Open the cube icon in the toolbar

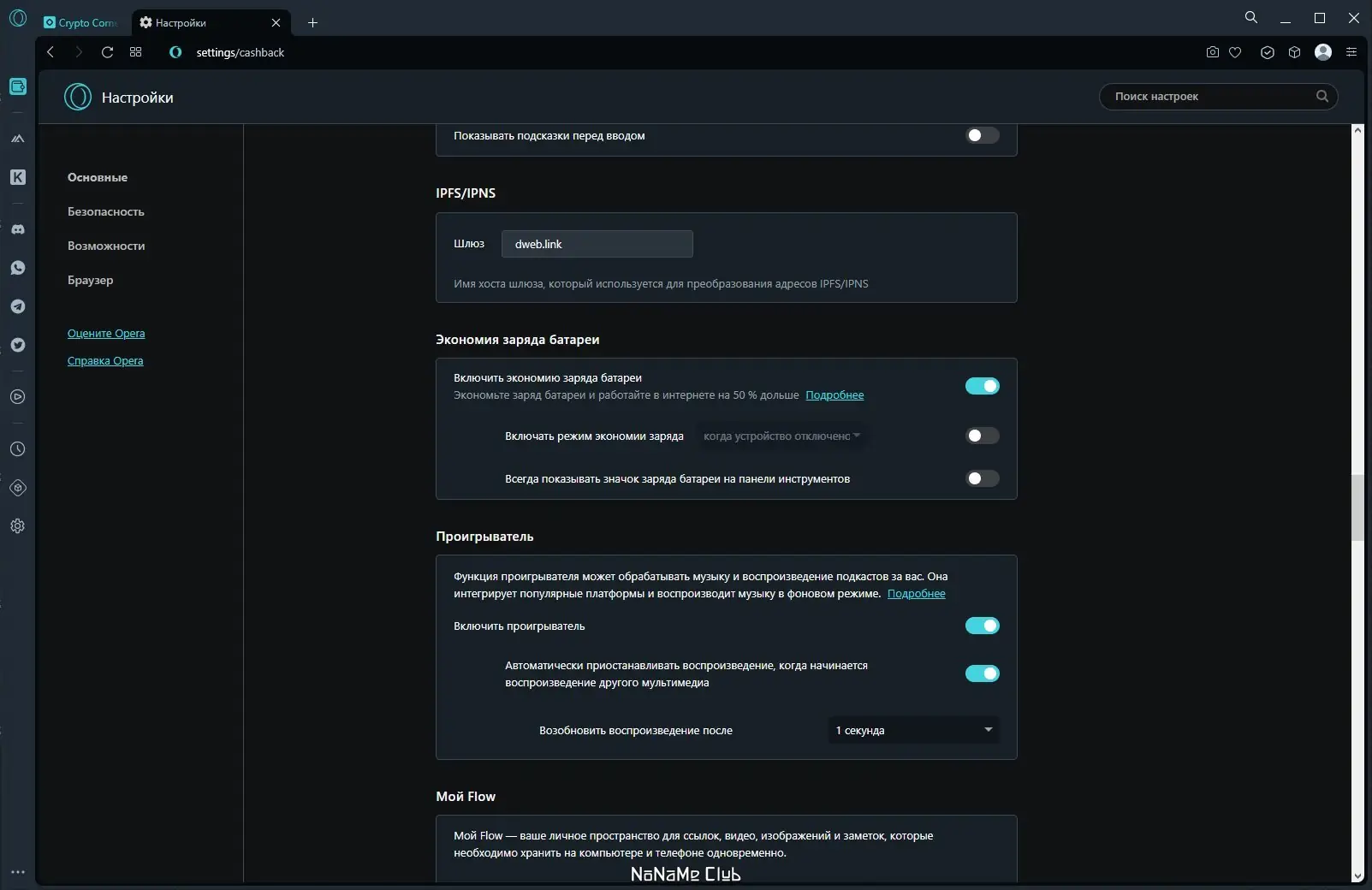point(1295,52)
